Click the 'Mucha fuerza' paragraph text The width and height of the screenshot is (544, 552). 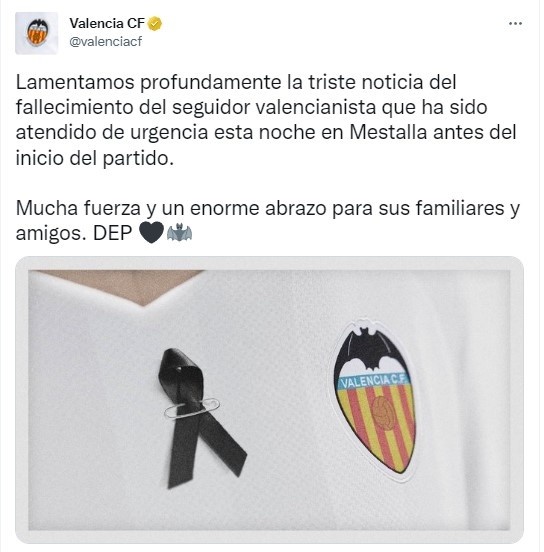point(268,220)
